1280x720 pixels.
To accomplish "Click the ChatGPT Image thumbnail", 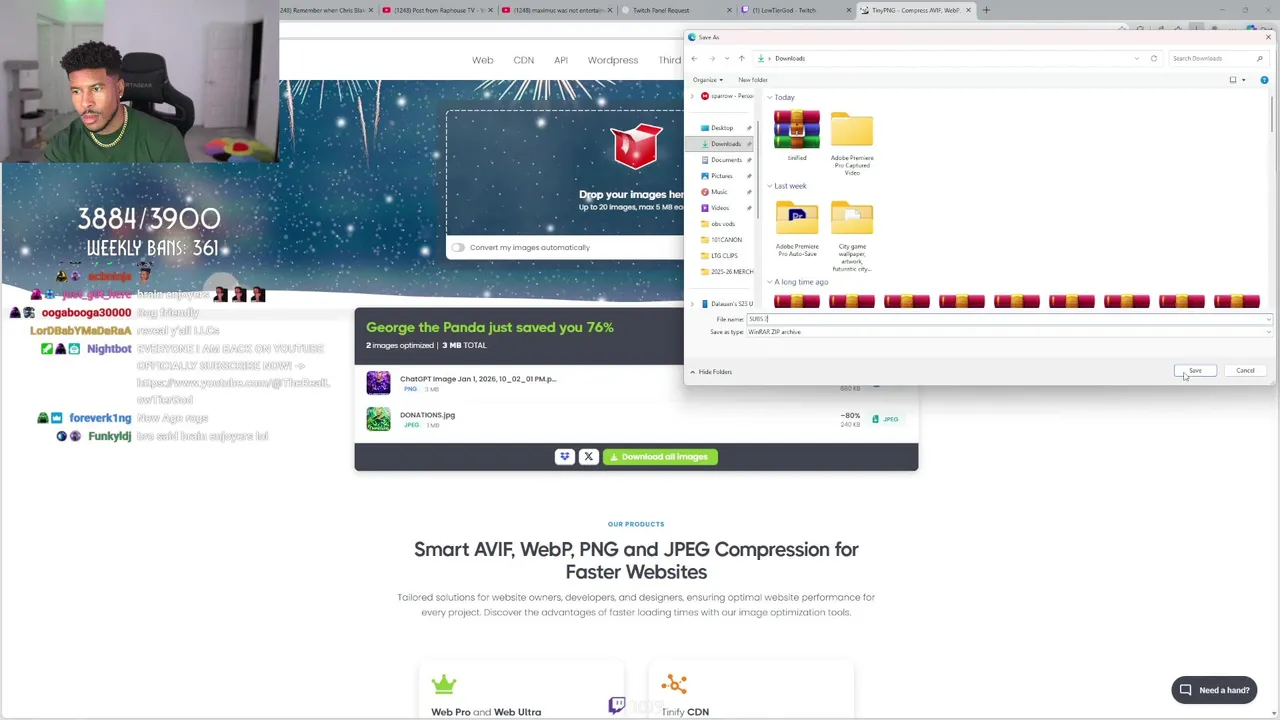I will (x=378, y=382).
